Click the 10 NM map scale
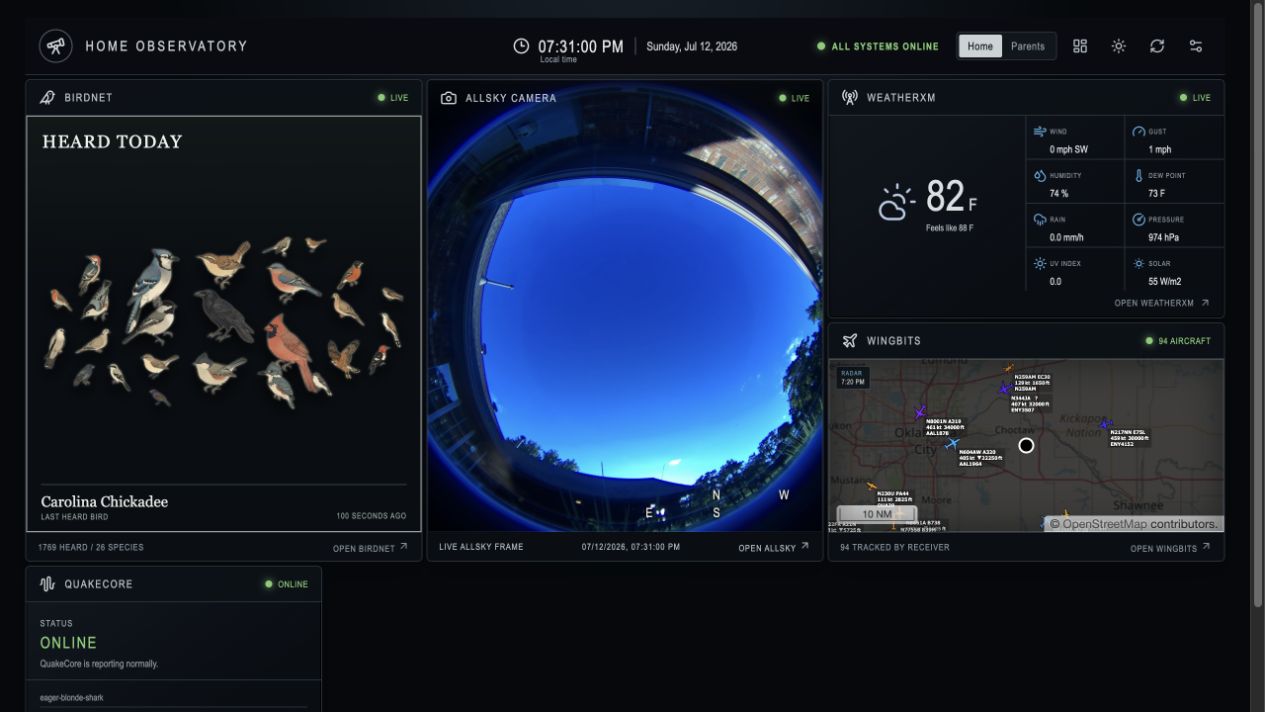This screenshot has width=1265, height=712. pyautogui.click(x=876, y=514)
